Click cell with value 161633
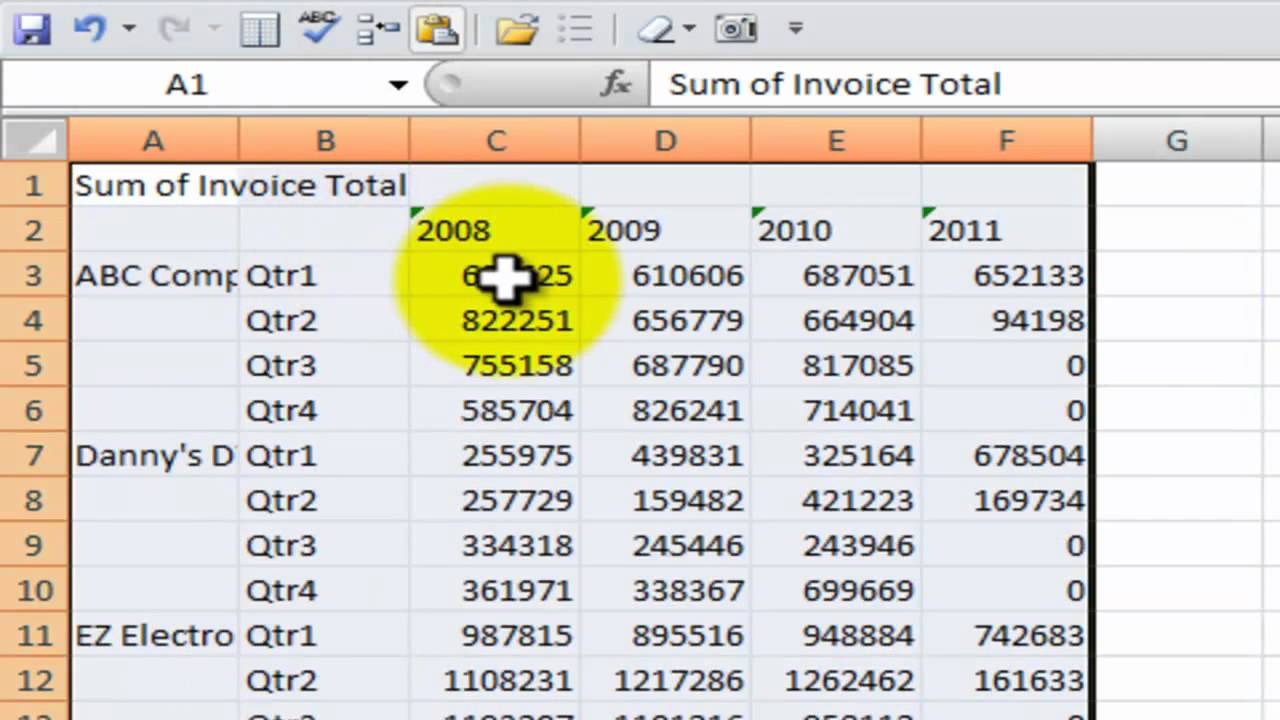 (x=1007, y=680)
